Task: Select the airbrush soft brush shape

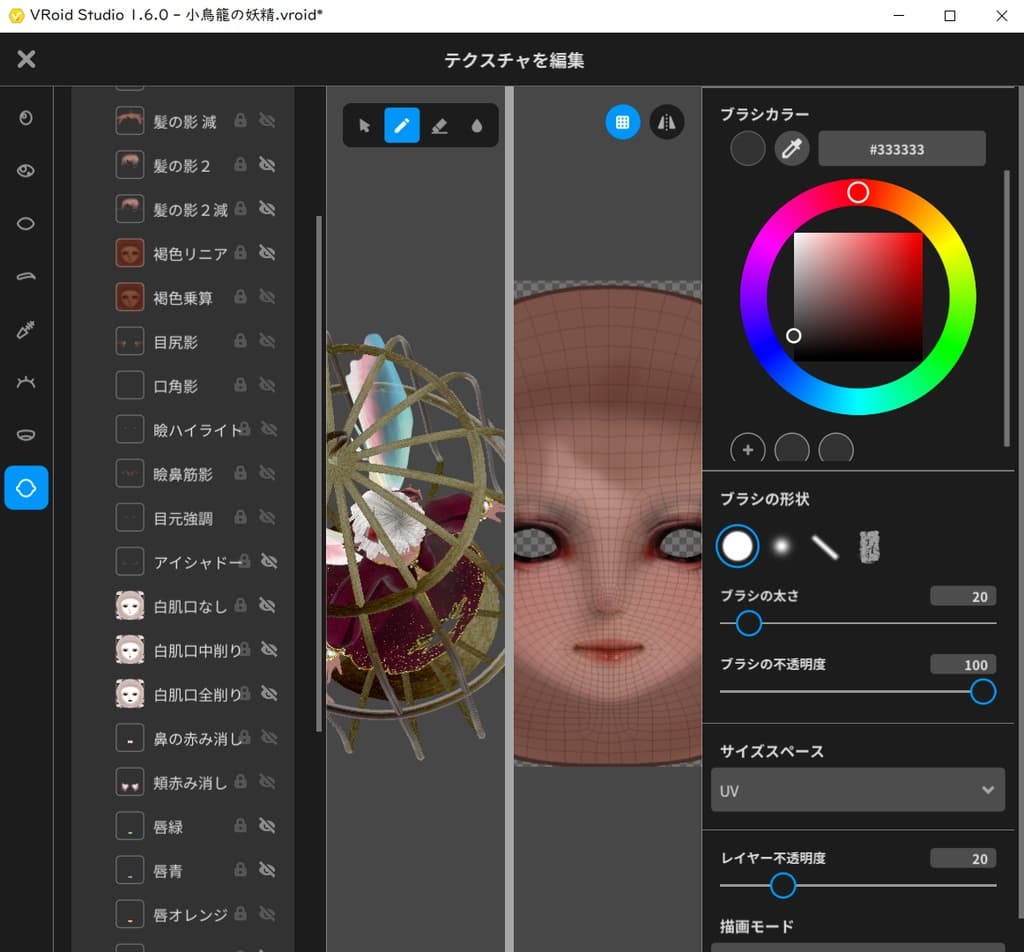Action: pos(781,545)
